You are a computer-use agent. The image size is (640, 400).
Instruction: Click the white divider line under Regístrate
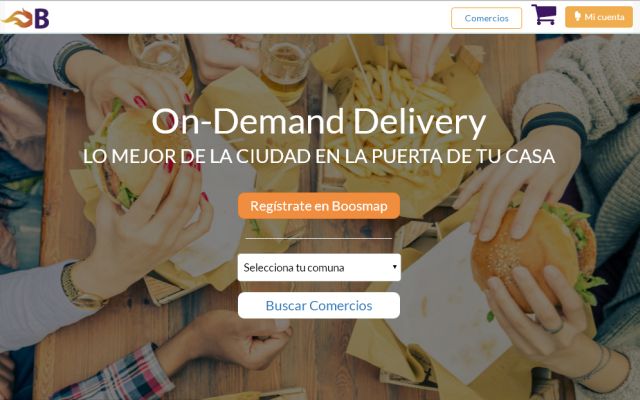(319, 238)
